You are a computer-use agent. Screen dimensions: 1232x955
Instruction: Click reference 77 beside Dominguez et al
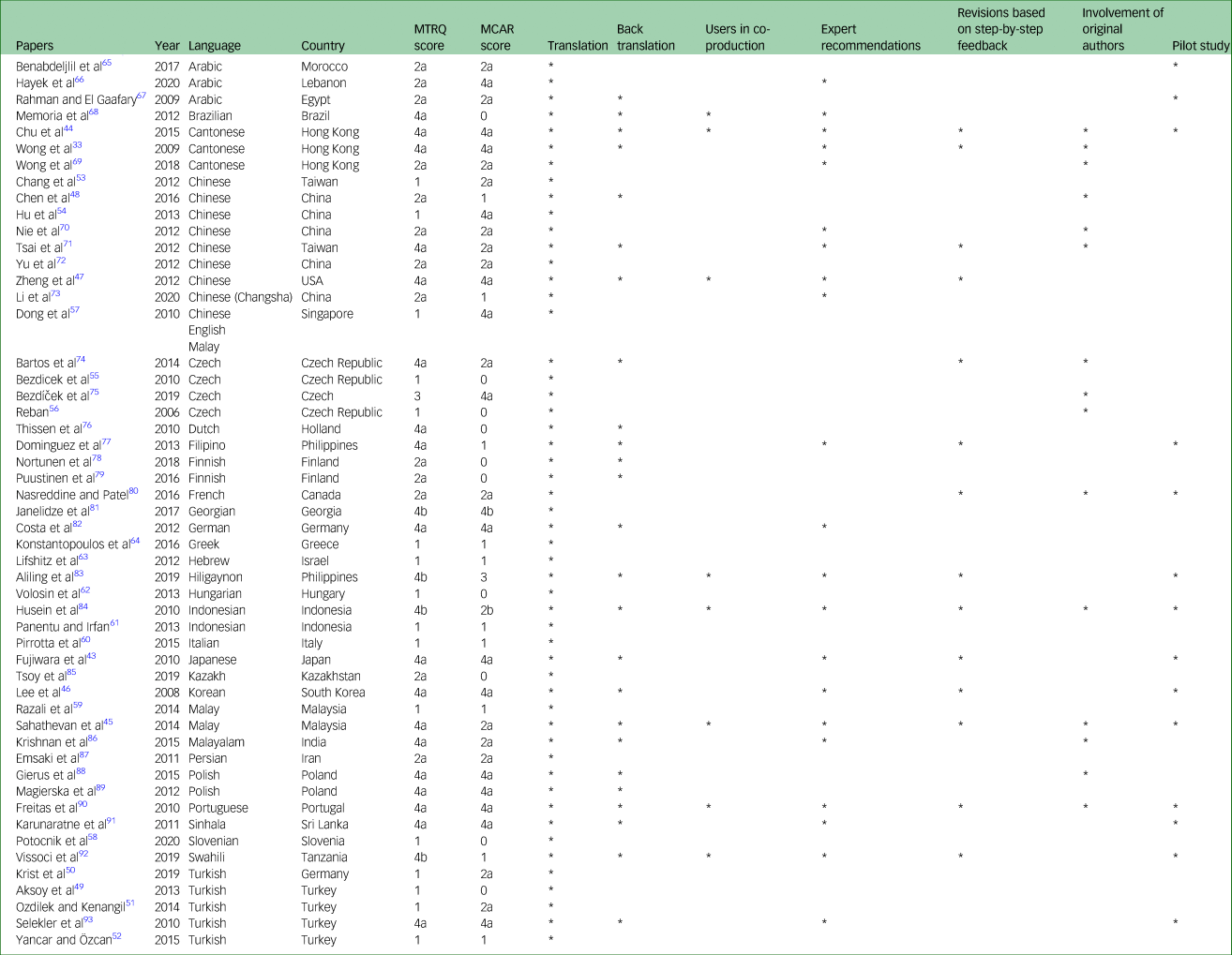[x=106, y=441]
